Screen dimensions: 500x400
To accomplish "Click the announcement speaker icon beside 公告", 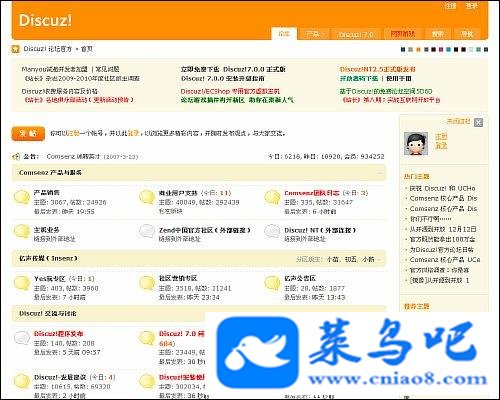I will (x=16, y=156).
